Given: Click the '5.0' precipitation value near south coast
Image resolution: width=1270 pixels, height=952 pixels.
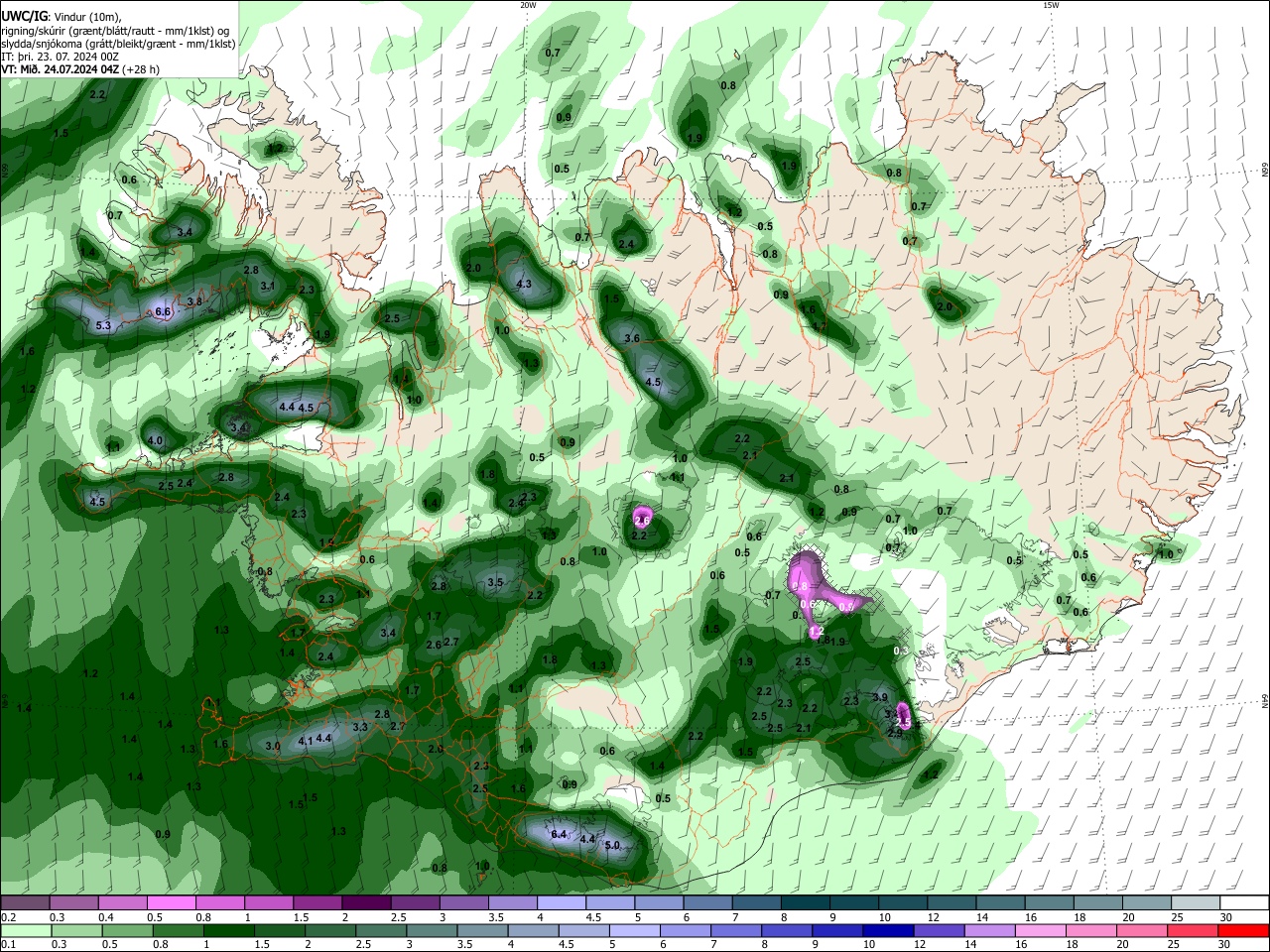Looking at the screenshot, I should [612, 845].
